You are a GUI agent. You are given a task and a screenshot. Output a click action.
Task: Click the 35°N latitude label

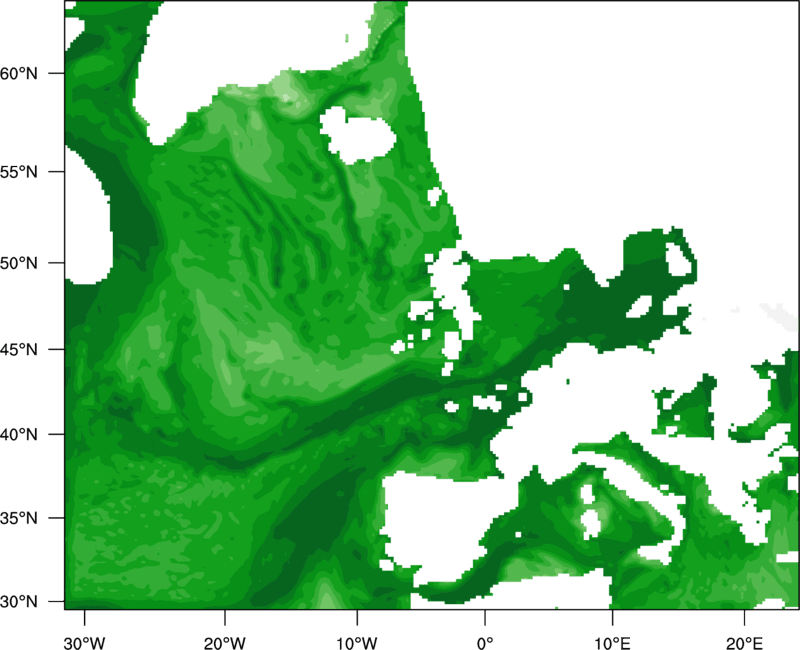pyautogui.click(x=19, y=518)
